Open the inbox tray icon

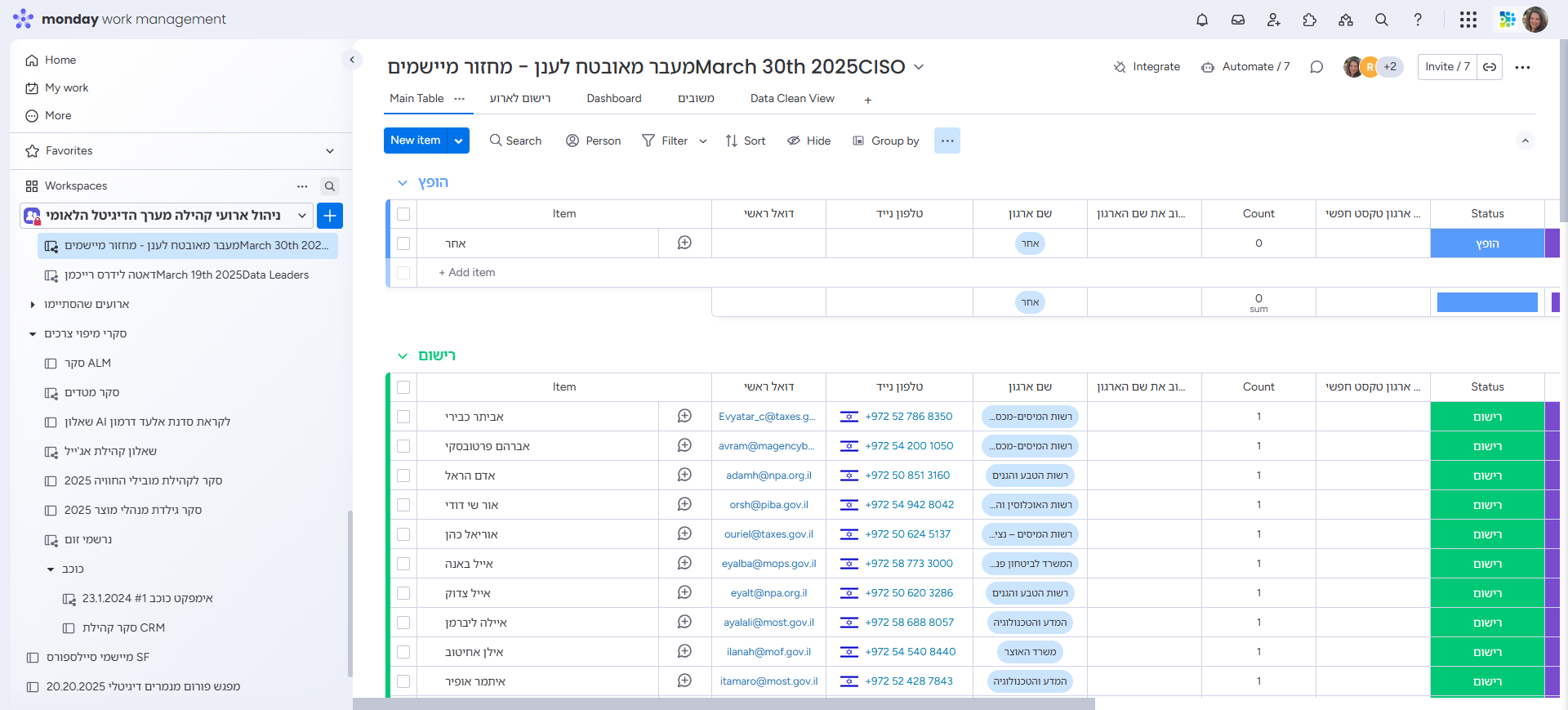1237,20
